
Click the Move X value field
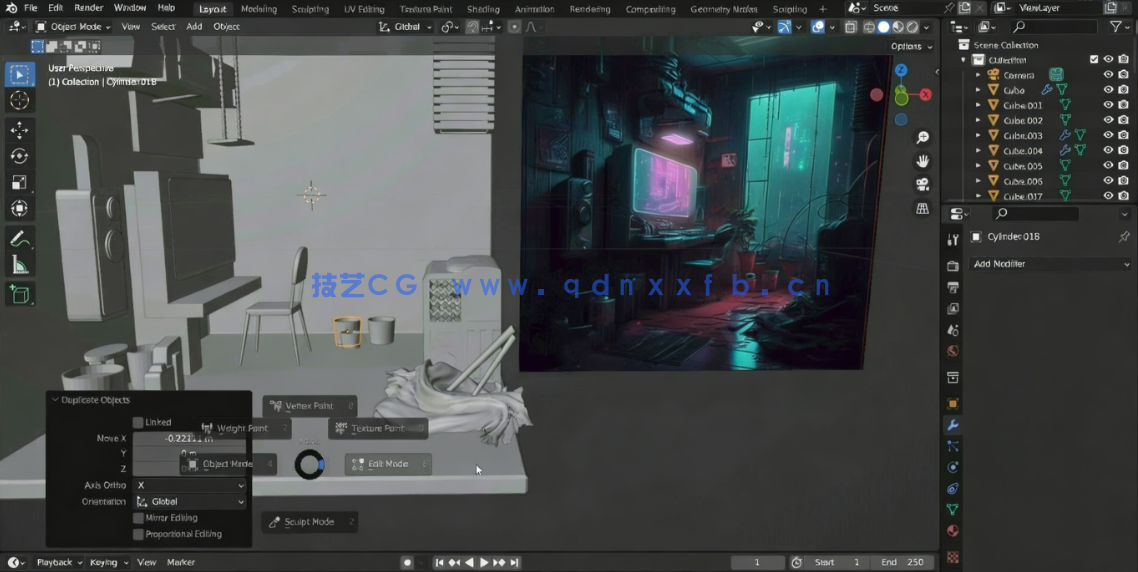[x=189, y=438]
